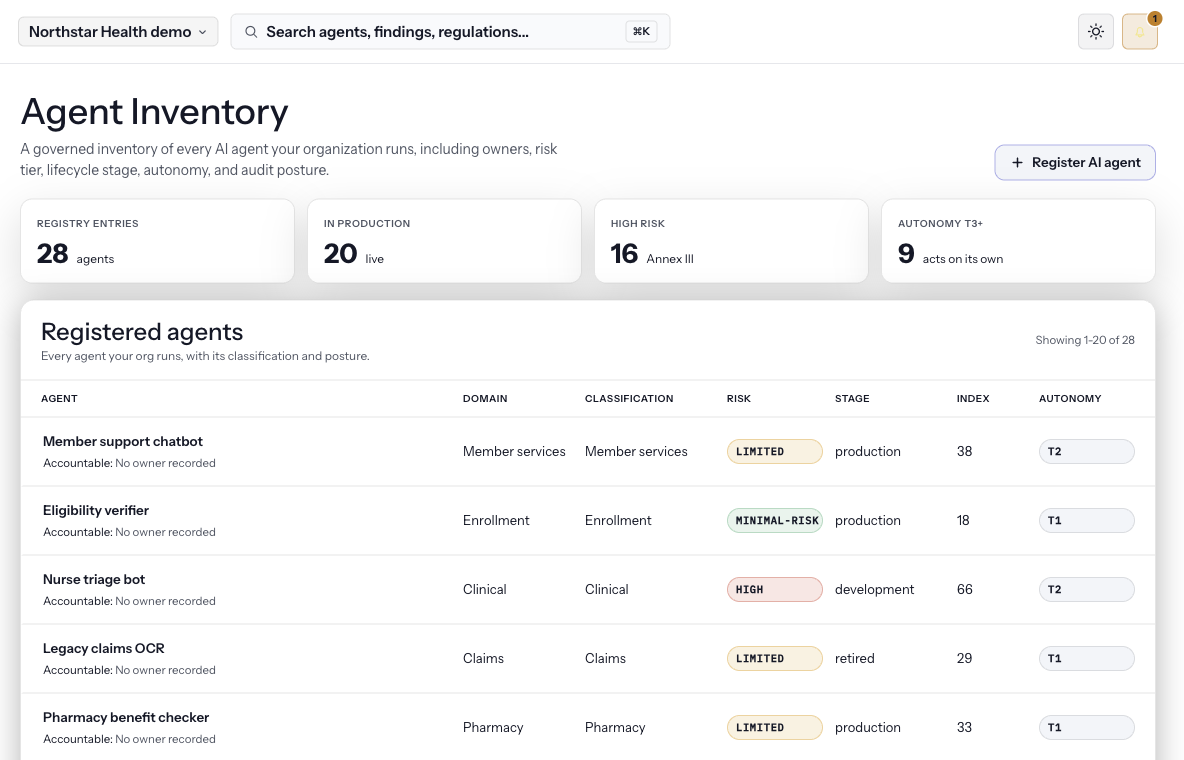Screen dimensions: 1184x760
Task: Open the In Production 20 live card
Action: click(x=444, y=241)
